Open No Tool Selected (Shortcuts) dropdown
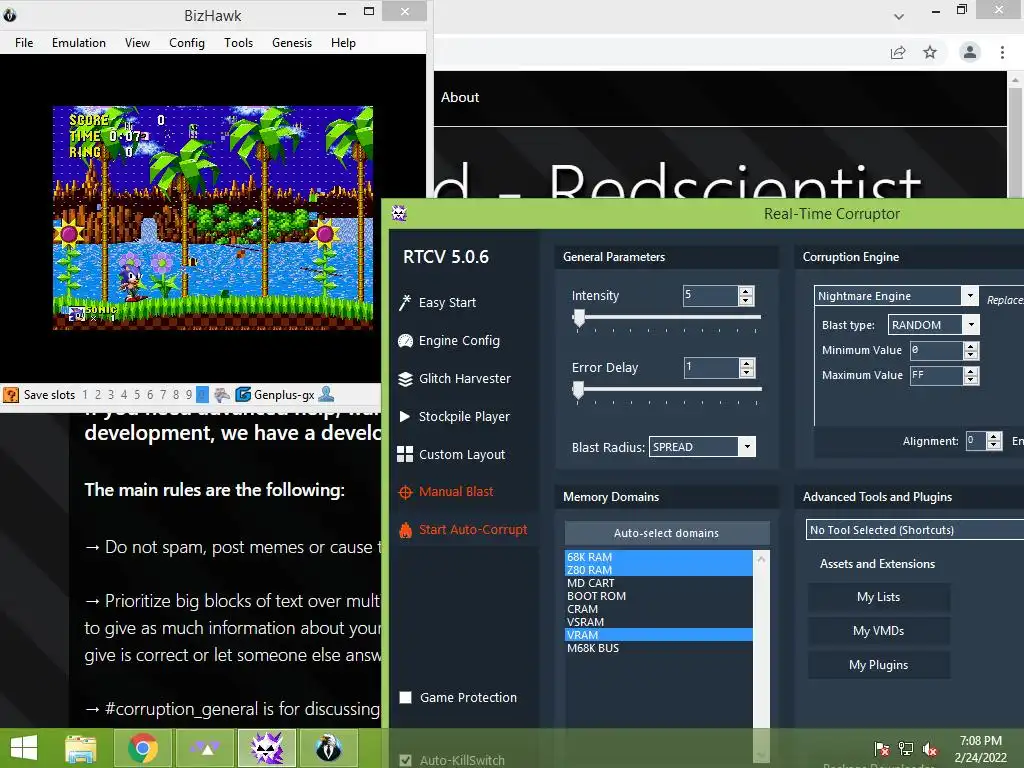This screenshot has width=1024, height=768. click(x=915, y=530)
